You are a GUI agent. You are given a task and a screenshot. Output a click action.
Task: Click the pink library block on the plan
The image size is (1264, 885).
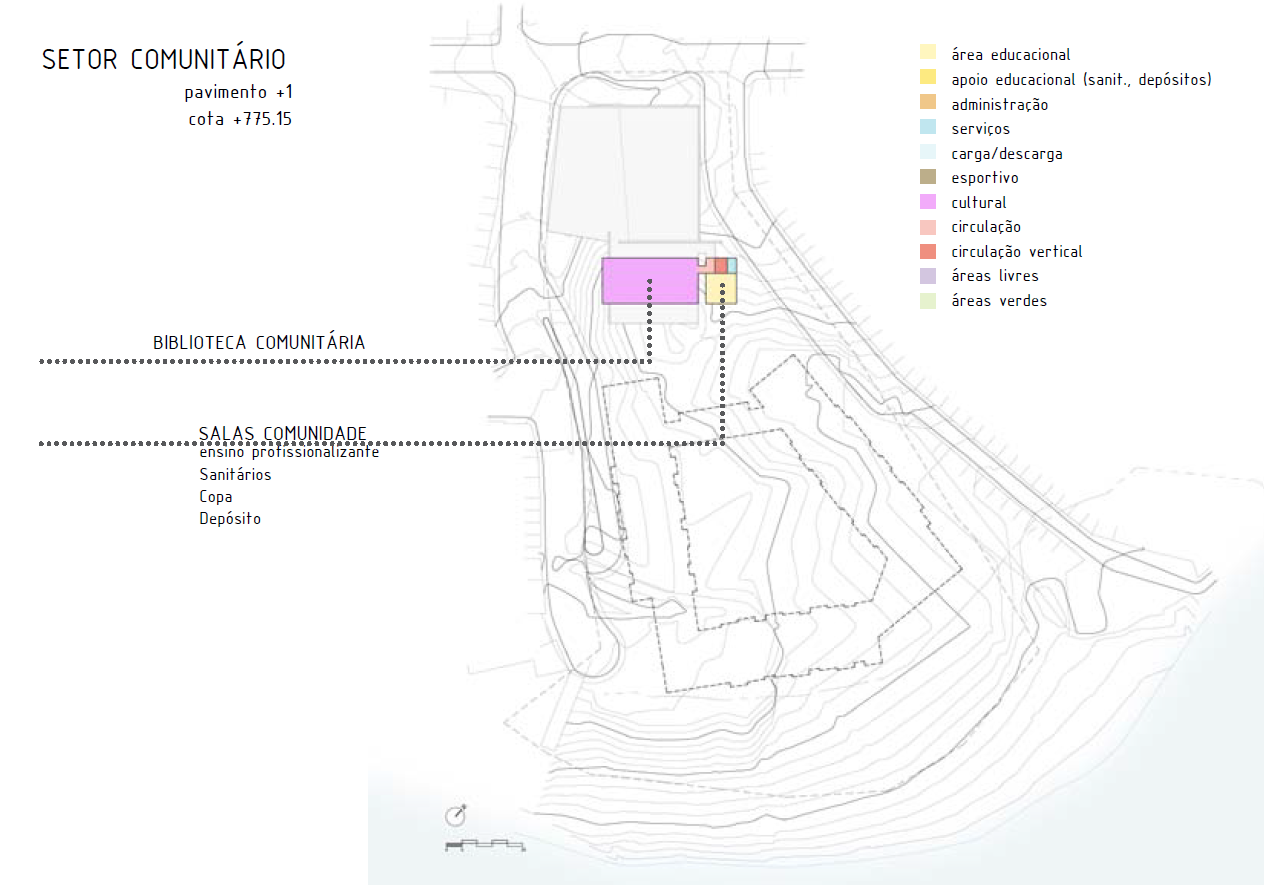tap(649, 280)
